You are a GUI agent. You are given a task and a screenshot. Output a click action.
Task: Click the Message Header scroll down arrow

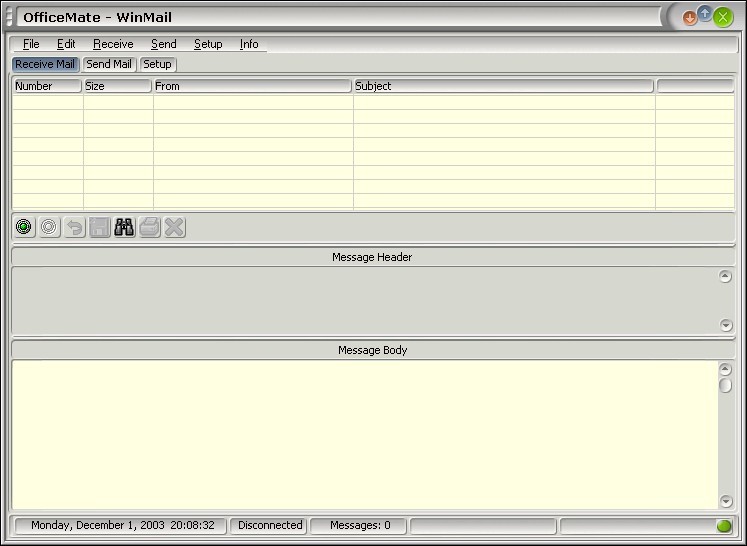[726, 325]
